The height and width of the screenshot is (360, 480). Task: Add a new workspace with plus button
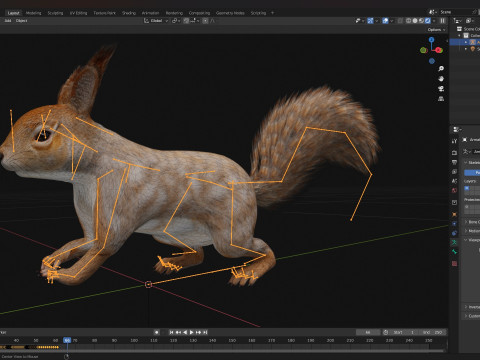pos(272,13)
